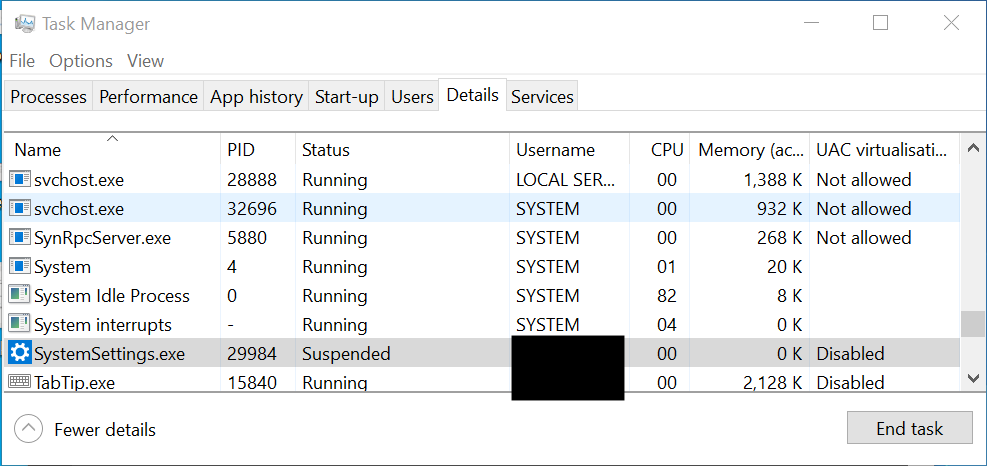This screenshot has height=466, width=987.
Task: Click the End task button
Action: click(910, 429)
